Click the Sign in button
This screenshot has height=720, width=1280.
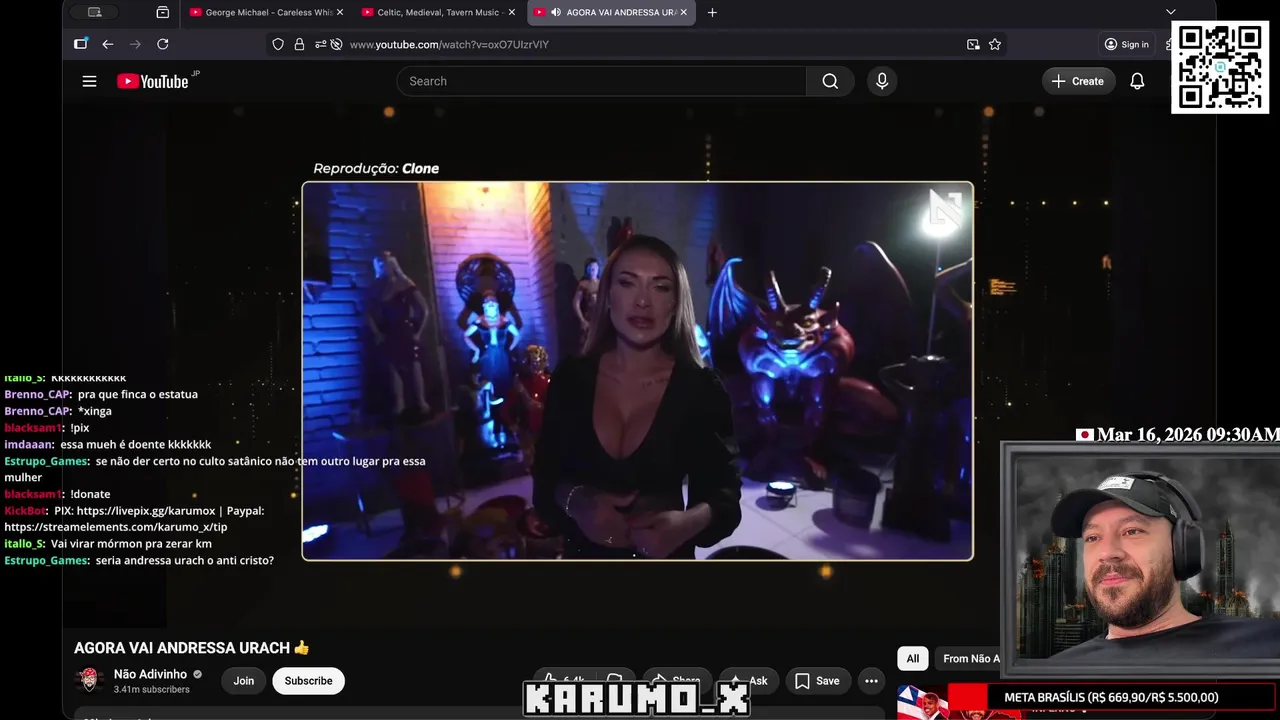(1126, 44)
